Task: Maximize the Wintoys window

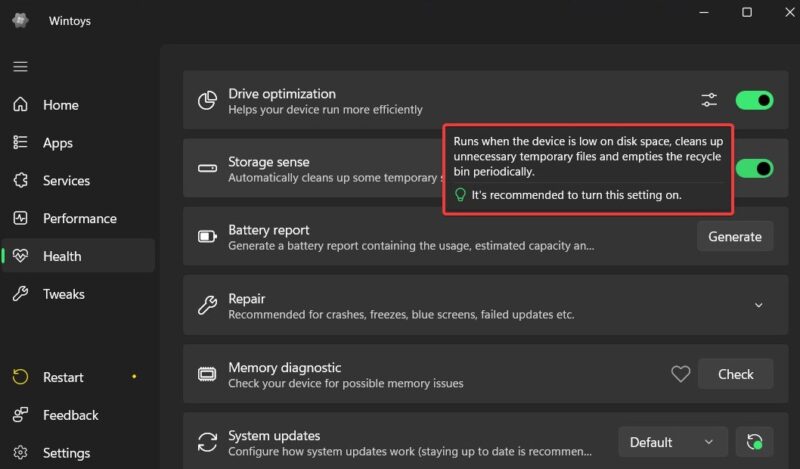Action: [746, 12]
